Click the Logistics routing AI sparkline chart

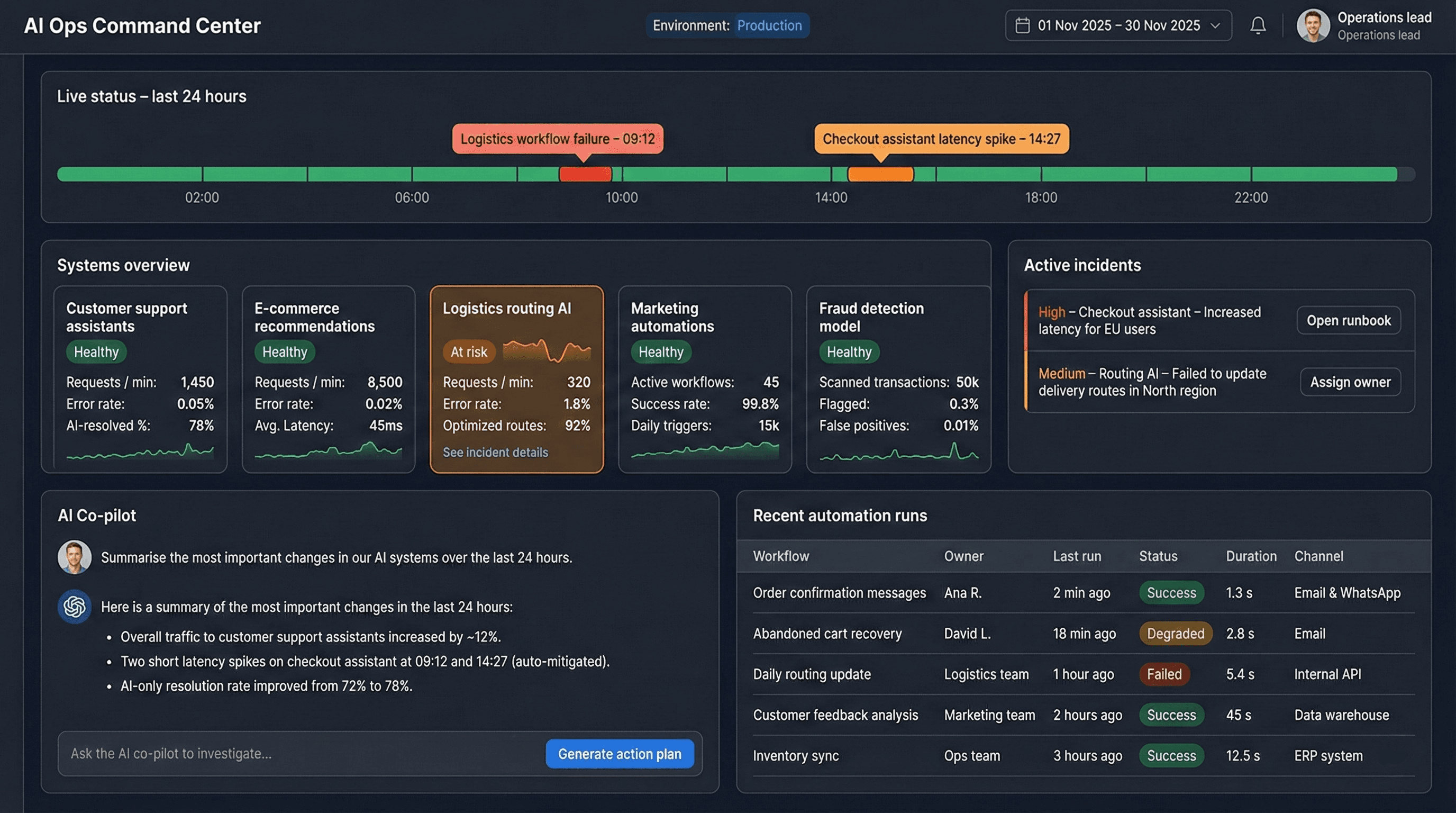click(547, 350)
